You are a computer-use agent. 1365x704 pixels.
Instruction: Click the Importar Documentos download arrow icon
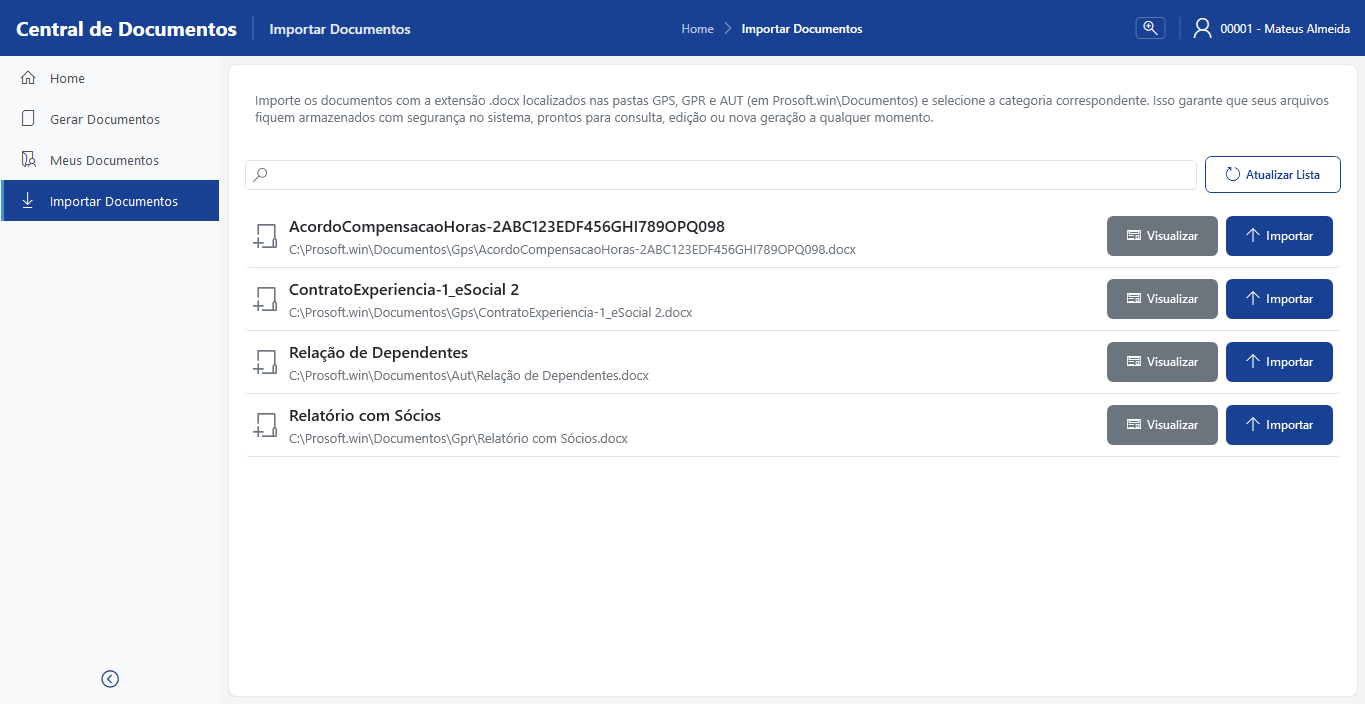pyautogui.click(x=28, y=201)
